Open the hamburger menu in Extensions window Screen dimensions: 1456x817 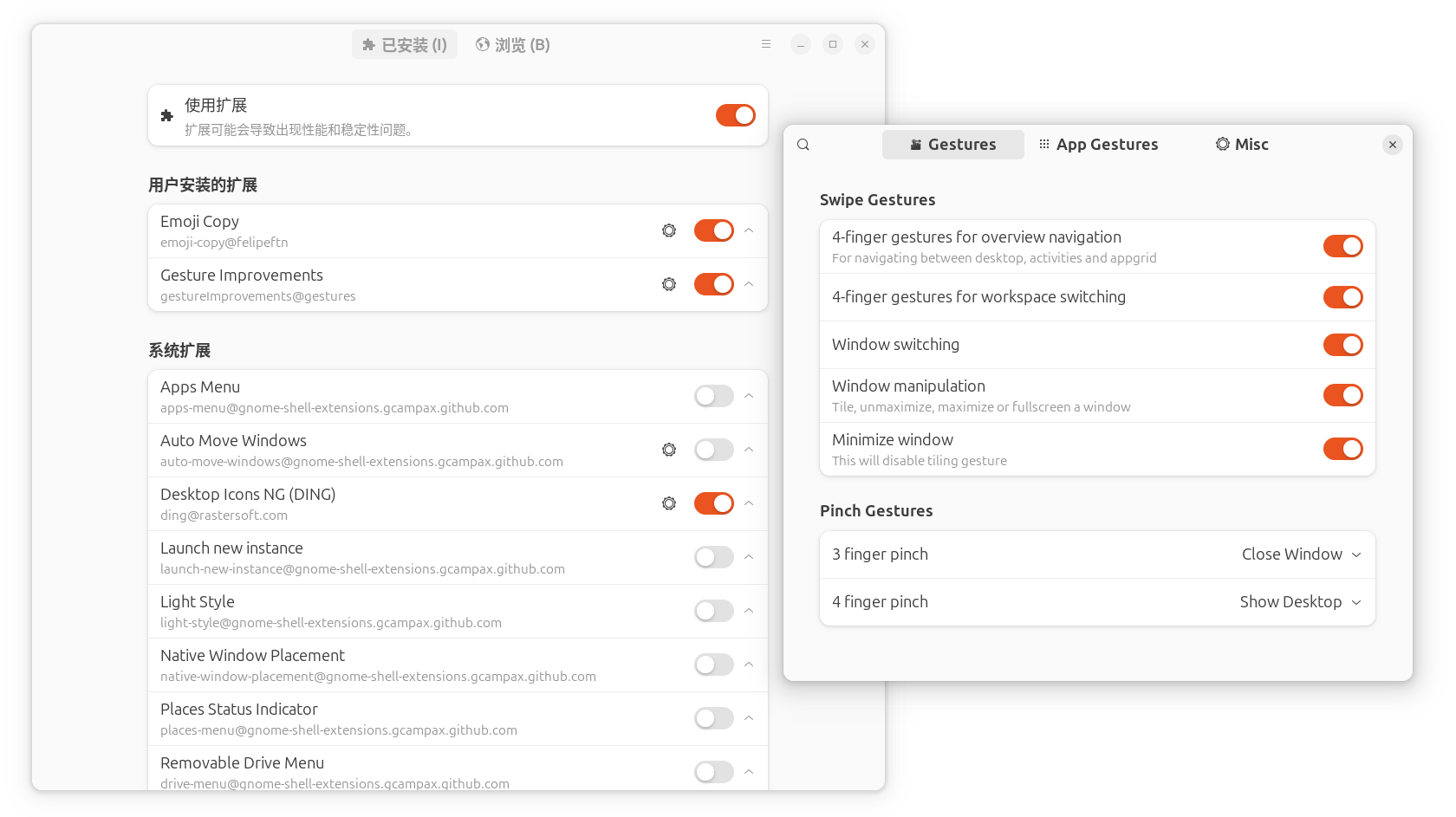coord(766,44)
